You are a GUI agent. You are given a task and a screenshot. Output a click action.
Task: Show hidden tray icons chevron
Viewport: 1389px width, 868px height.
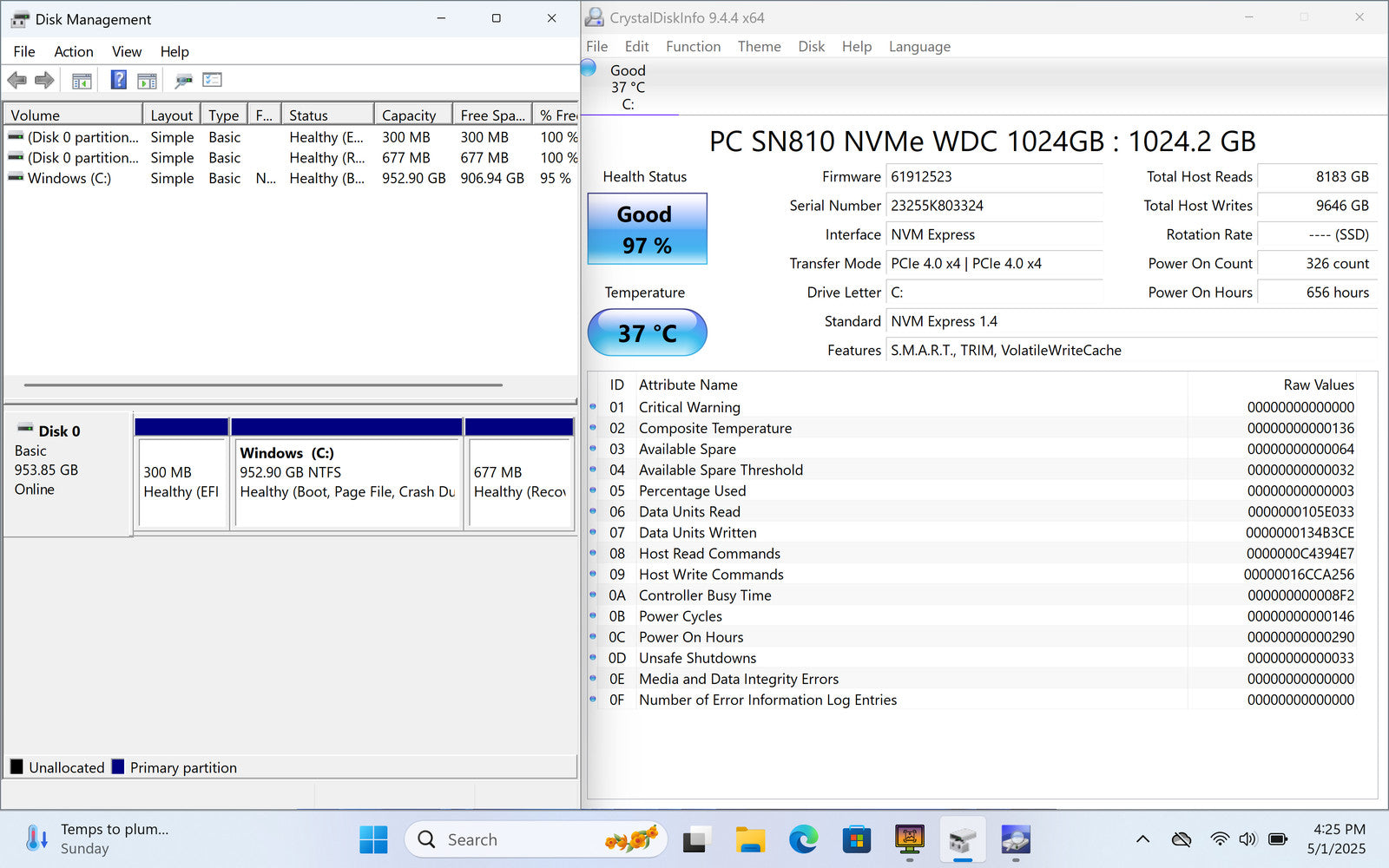(1142, 839)
